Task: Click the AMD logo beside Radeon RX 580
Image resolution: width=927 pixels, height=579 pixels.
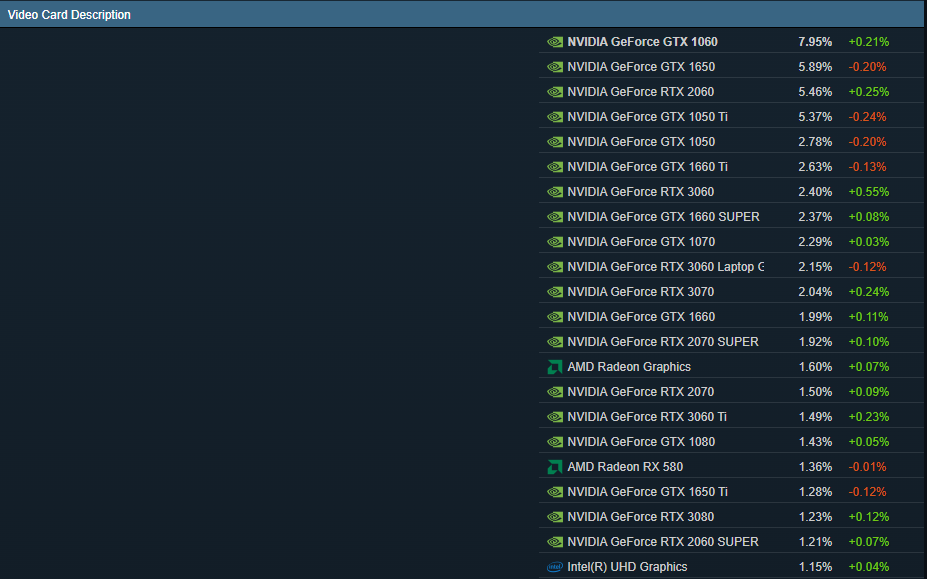Action: (x=555, y=467)
